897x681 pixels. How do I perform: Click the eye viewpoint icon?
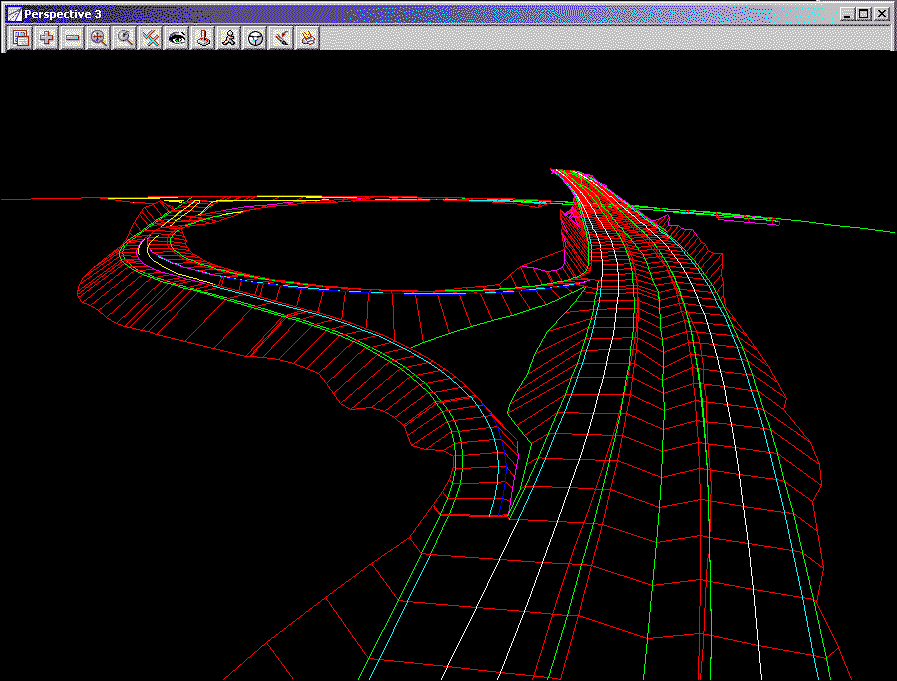pyautogui.click(x=177, y=38)
